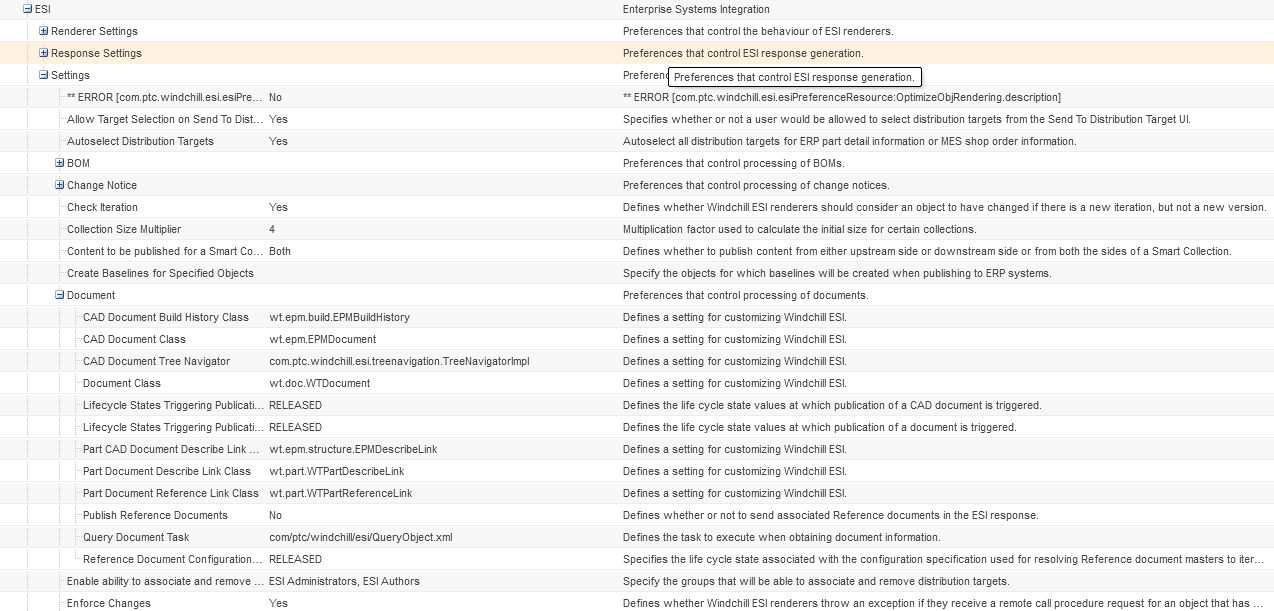Collapse the Document preferences node
1274x611 pixels.
coord(58,295)
